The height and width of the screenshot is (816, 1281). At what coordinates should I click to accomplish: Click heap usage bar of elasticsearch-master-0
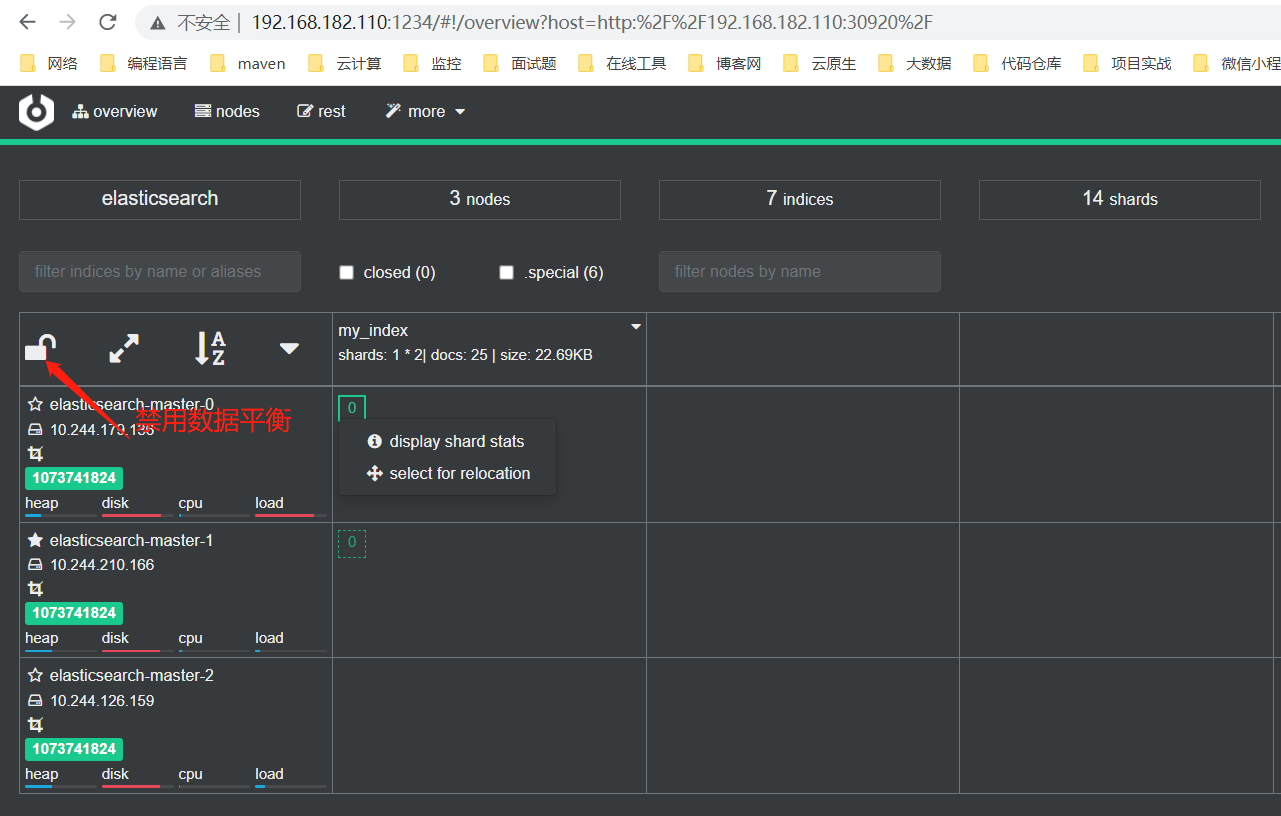coord(61,515)
